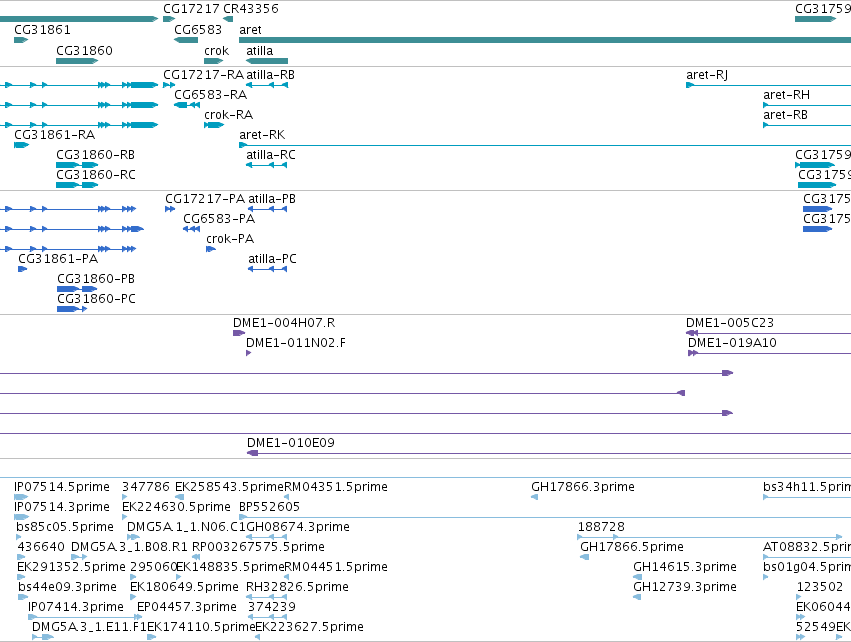Select the CG6583 gene label
Image resolution: width=851 pixels, height=642 pixels.
[198, 30]
